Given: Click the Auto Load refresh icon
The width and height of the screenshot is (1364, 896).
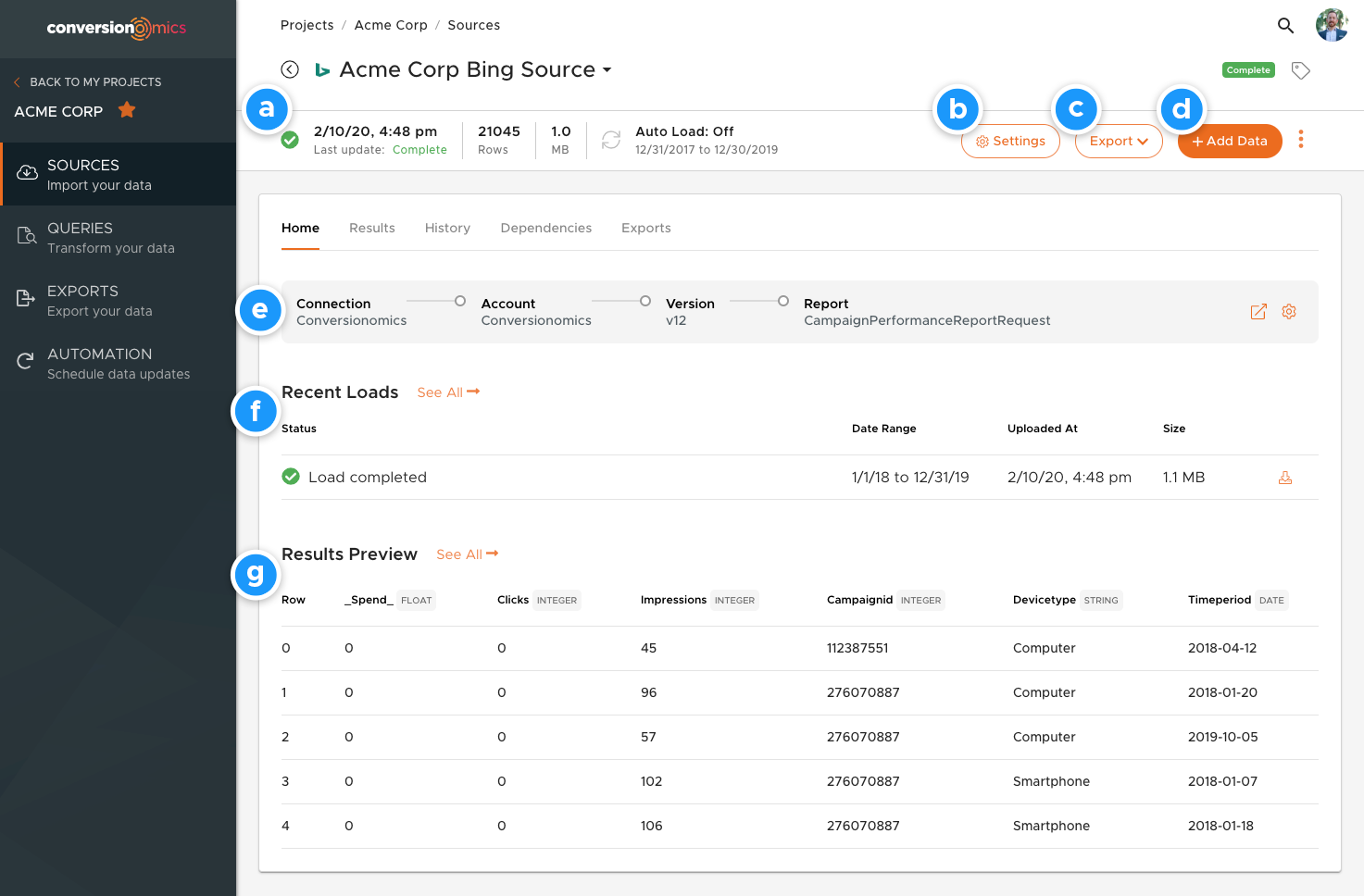Looking at the screenshot, I should click(610, 140).
